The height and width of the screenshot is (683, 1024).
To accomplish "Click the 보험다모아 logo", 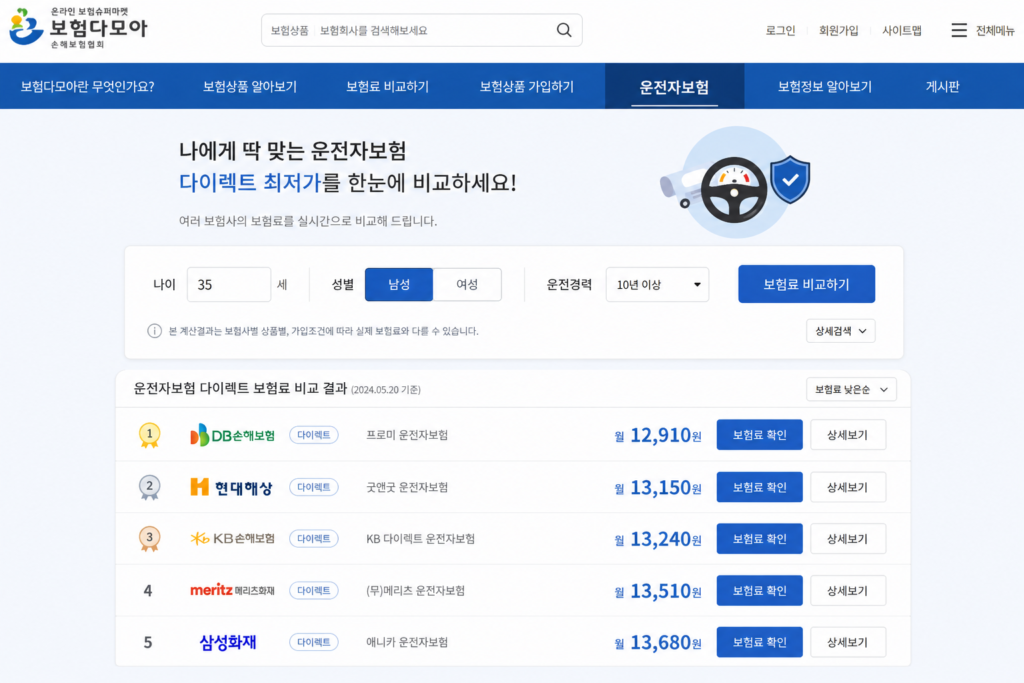I will [x=78, y=27].
